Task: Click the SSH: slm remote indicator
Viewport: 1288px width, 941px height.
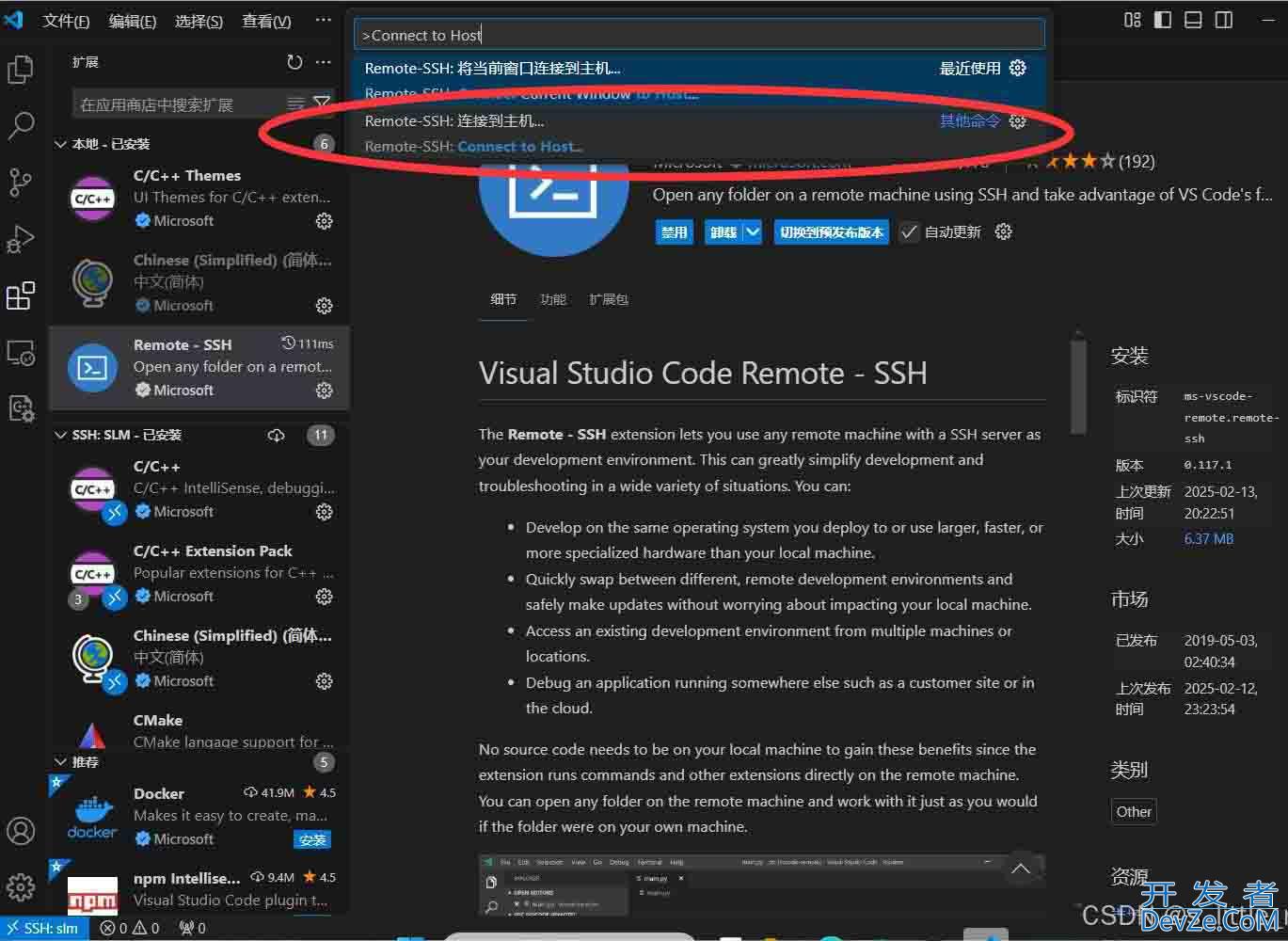Action: click(x=44, y=928)
